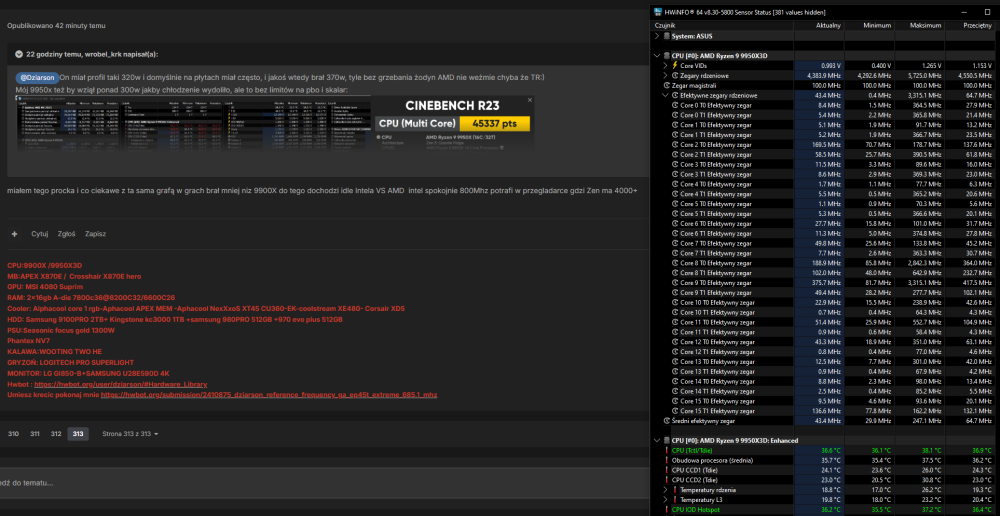Open the HWiNFO sensors thumbnail in the quote
The image size is (1000, 516).
pyautogui.click(x=193, y=124)
